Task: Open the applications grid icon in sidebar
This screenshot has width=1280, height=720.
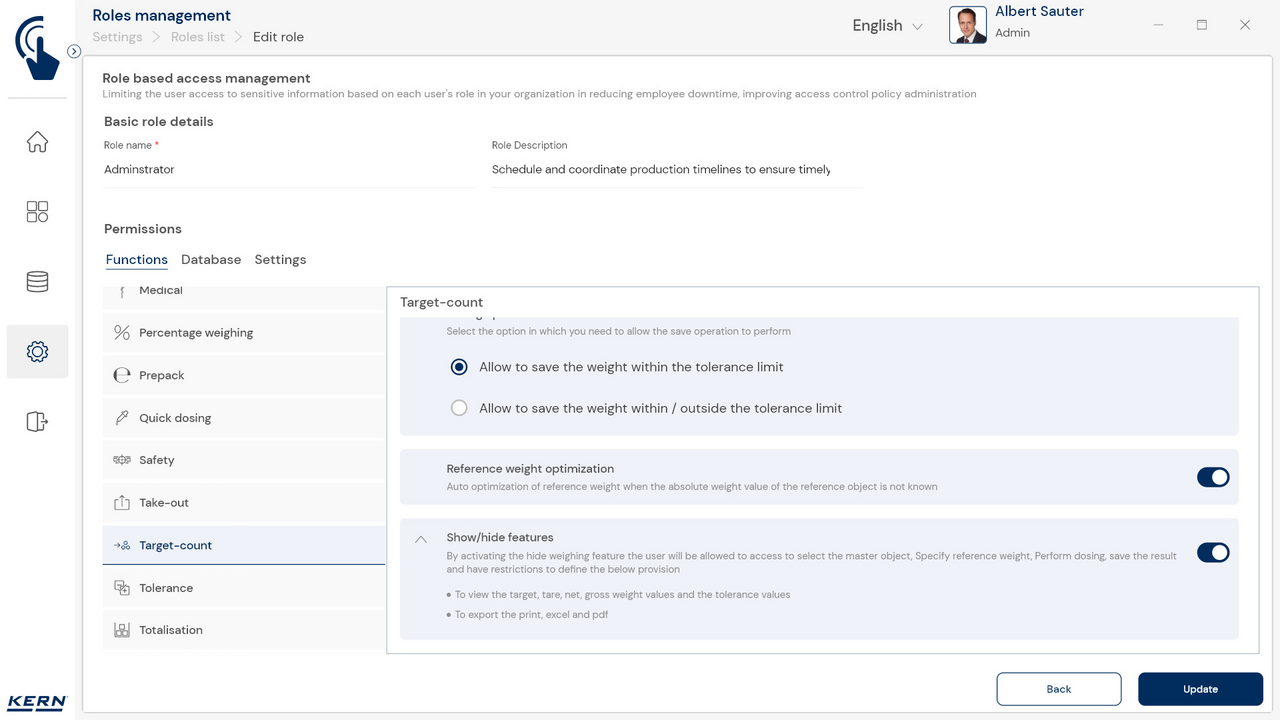Action: pyautogui.click(x=37, y=212)
